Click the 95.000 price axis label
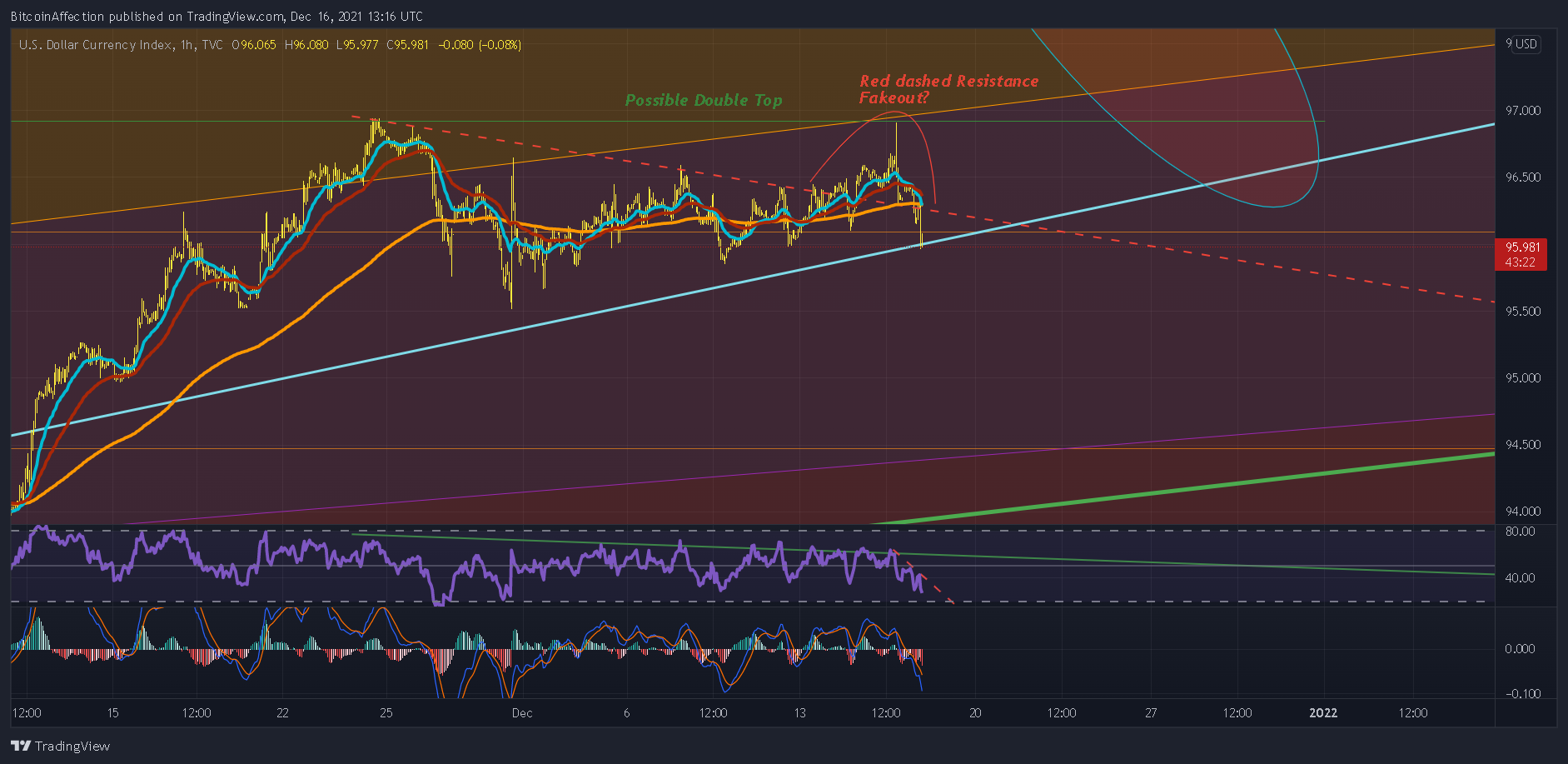The width and height of the screenshot is (1568, 764). (x=1523, y=377)
